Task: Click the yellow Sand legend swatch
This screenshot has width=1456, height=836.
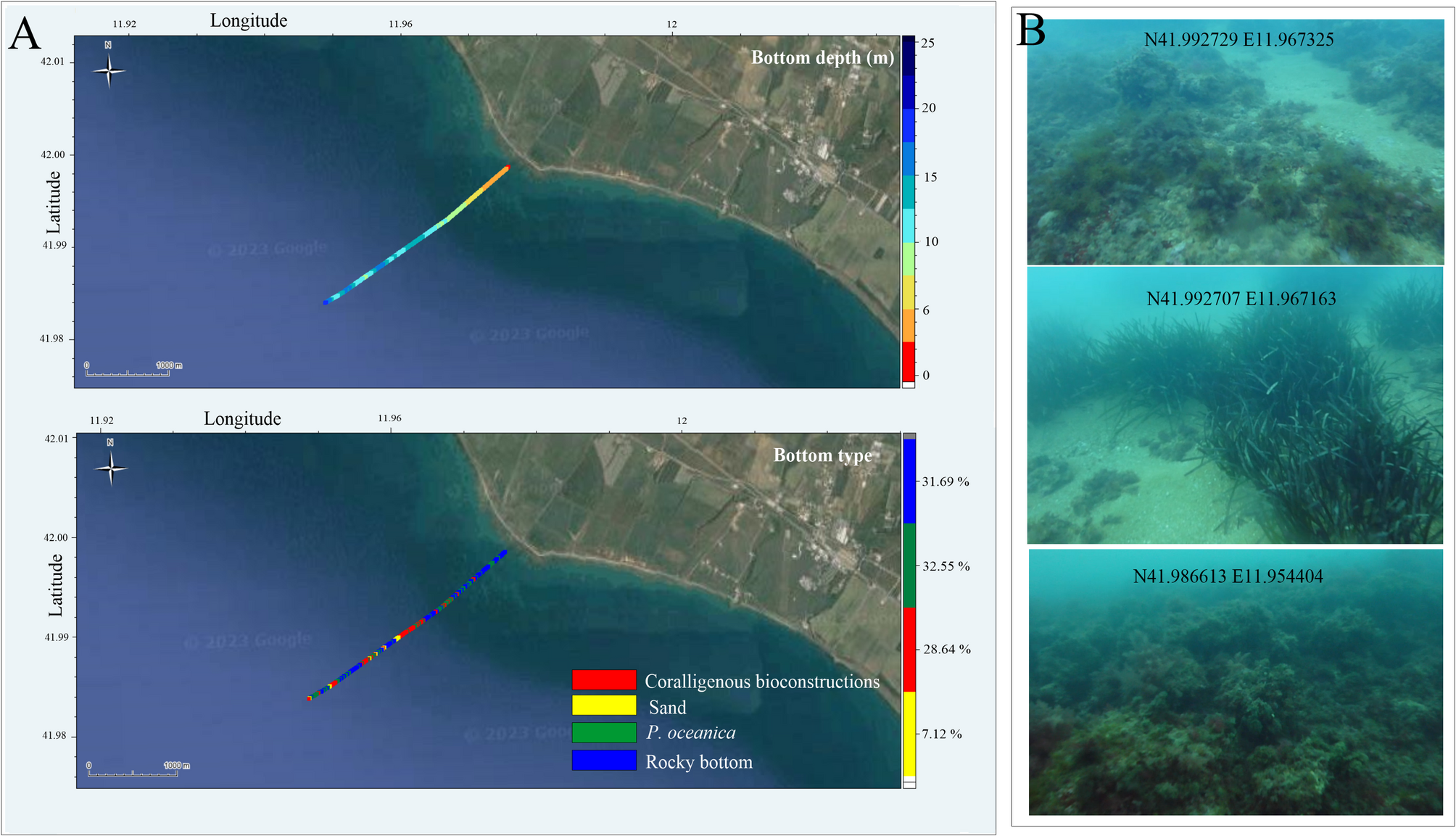Action: 603,705
